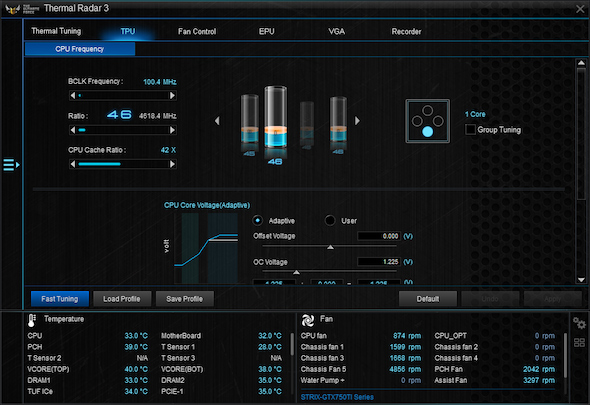Click the BCLK Frequency slider track
590x405 pixels.
[x=123, y=96]
